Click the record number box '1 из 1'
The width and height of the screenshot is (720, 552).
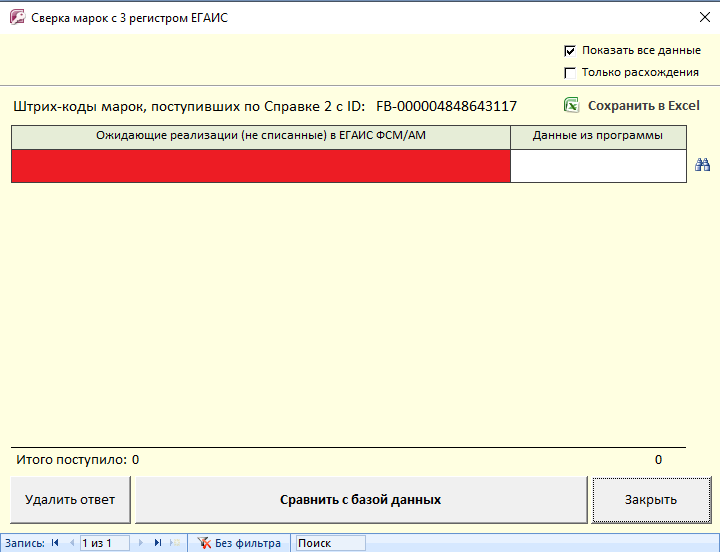[105, 543]
